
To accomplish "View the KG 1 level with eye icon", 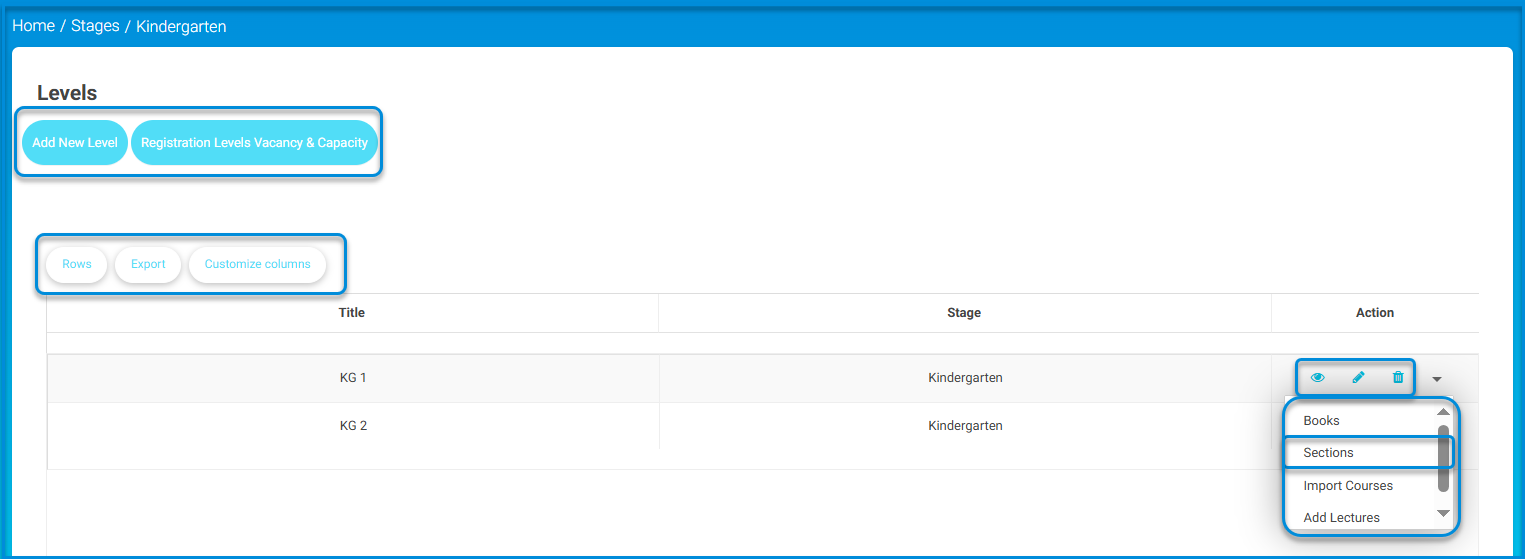I will (1318, 378).
